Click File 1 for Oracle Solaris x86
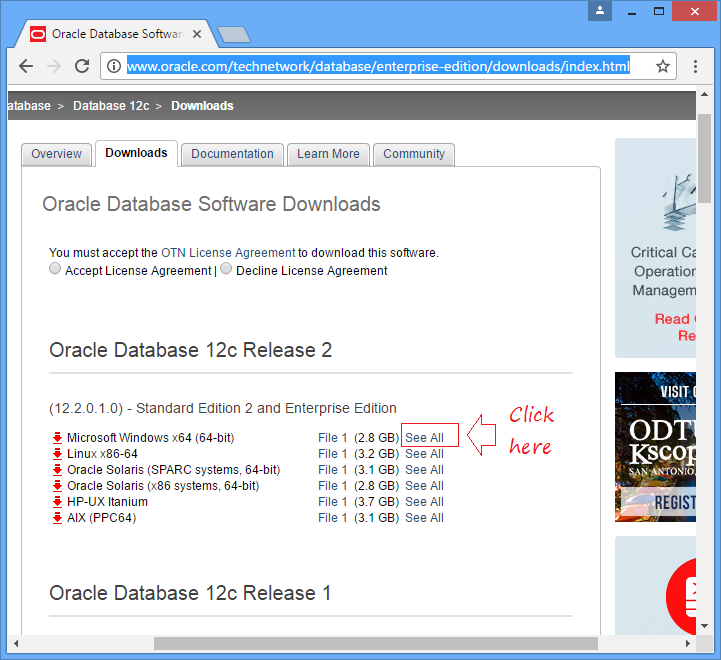 point(332,486)
